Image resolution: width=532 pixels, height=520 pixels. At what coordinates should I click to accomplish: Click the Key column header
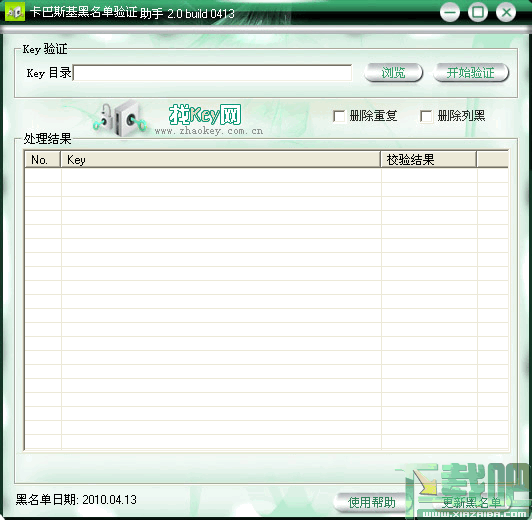click(221, 159)
